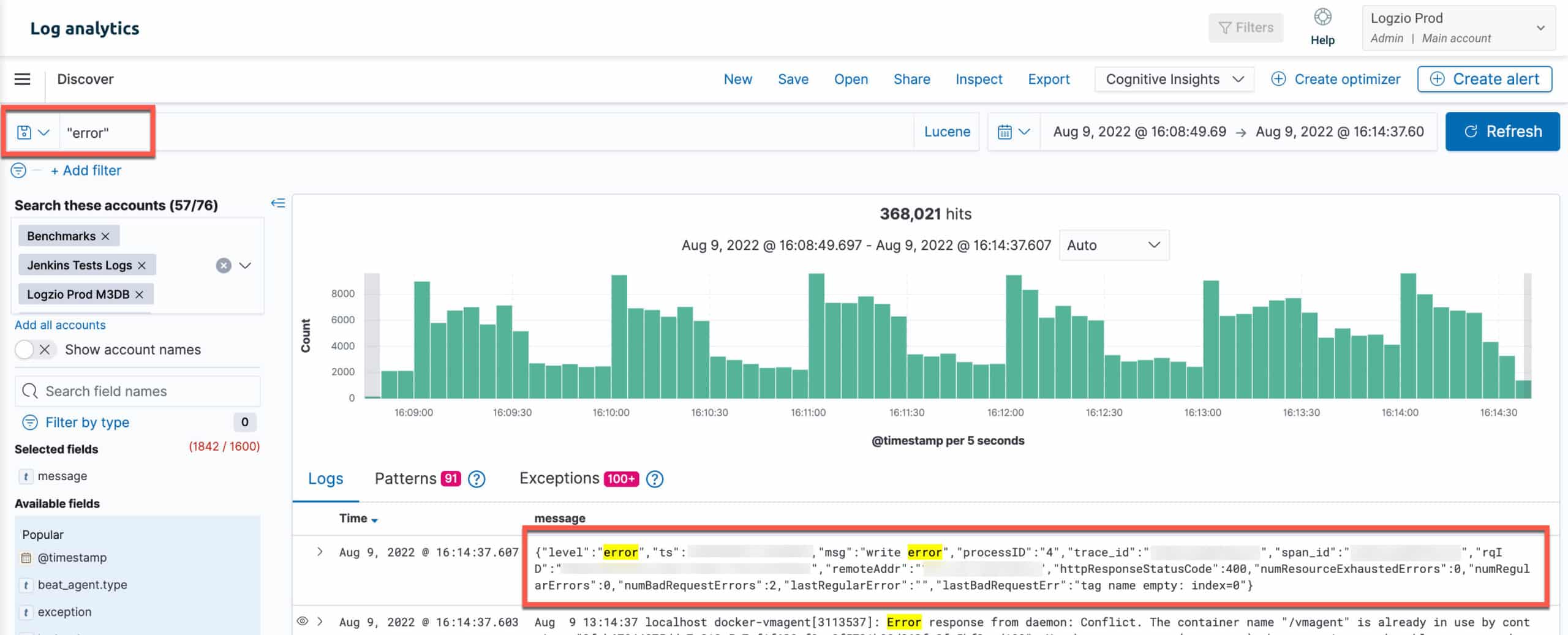Expand the 16:14:37.603 log row
This screenshot has width=1568, height=635.
[x=320, y=622]
